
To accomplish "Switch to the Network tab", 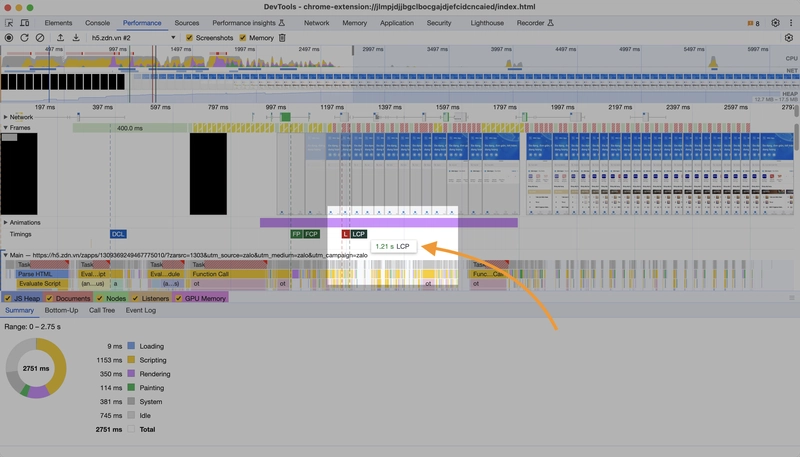I will [x=316, y=23].
